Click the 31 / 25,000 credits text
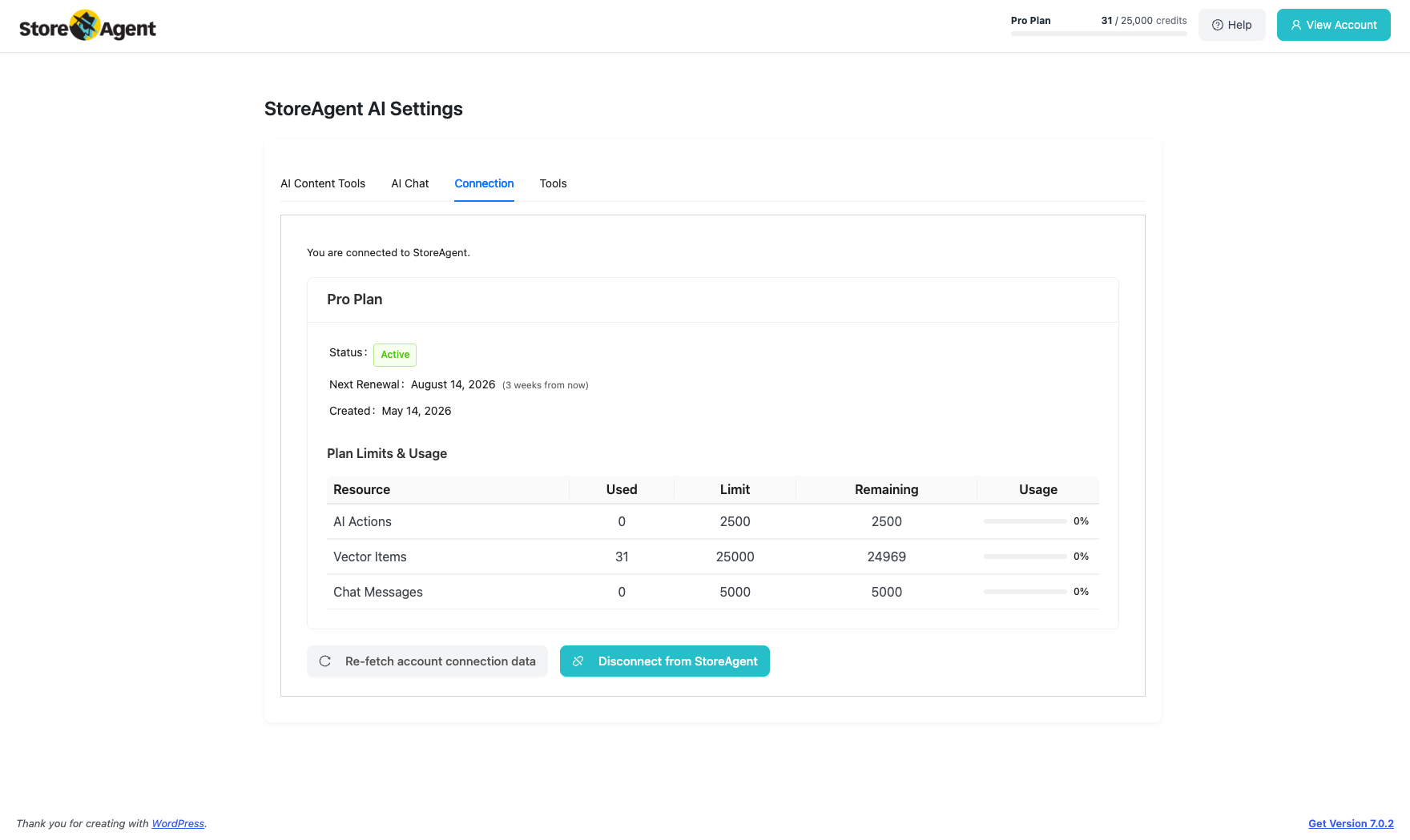The image size is (1410, 840). point(1144,21)
